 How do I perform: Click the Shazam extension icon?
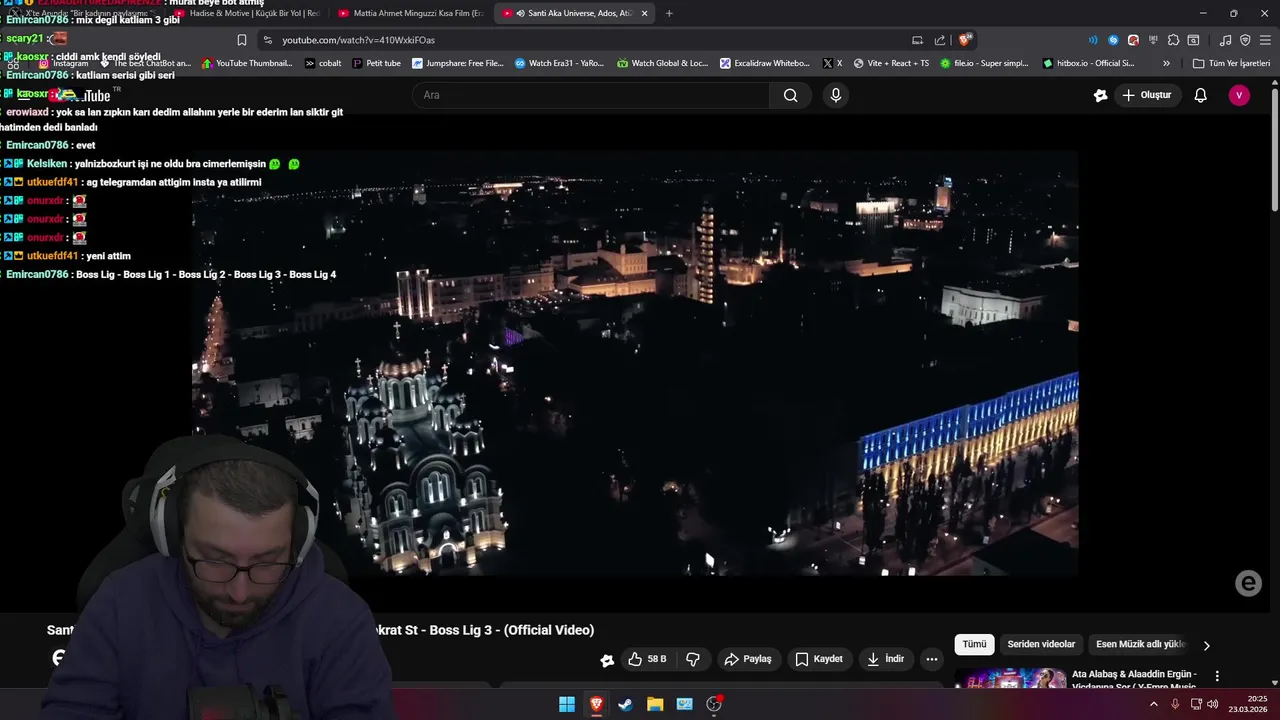1113,40
